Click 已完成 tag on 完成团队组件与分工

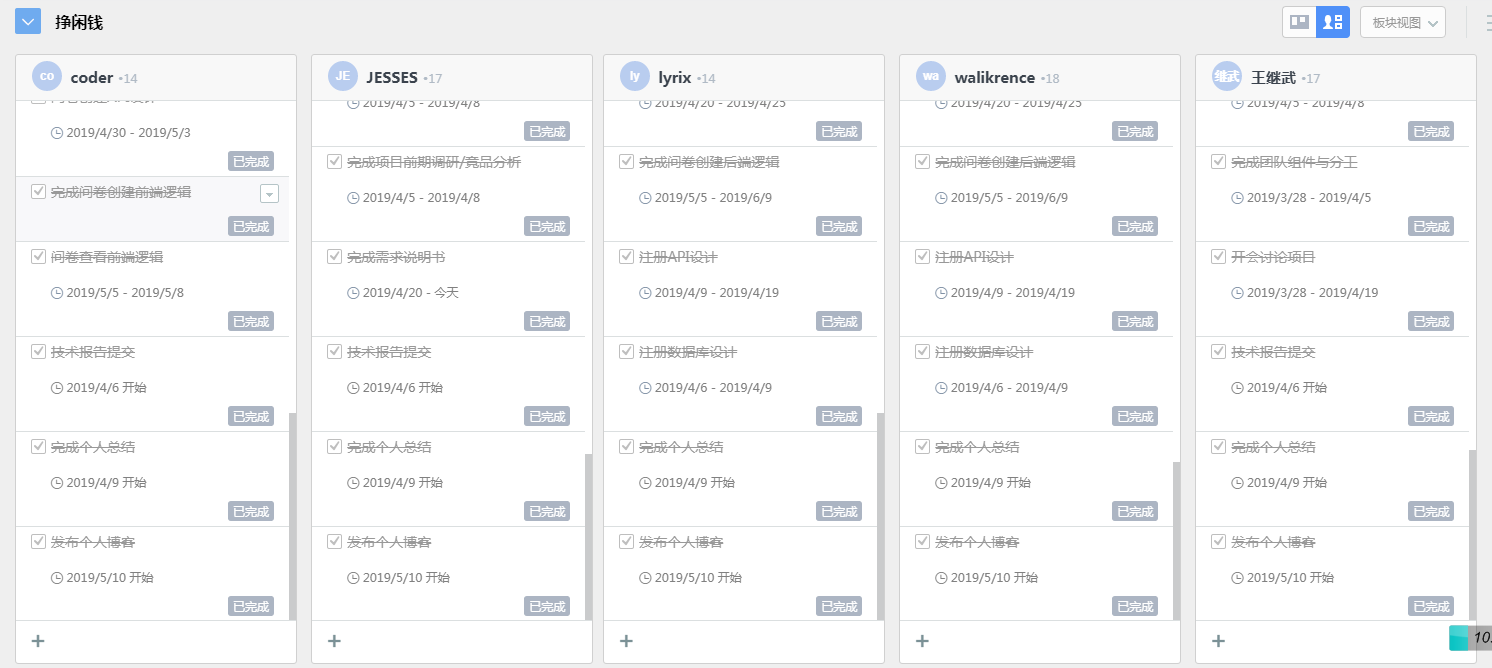[1431, 227]
